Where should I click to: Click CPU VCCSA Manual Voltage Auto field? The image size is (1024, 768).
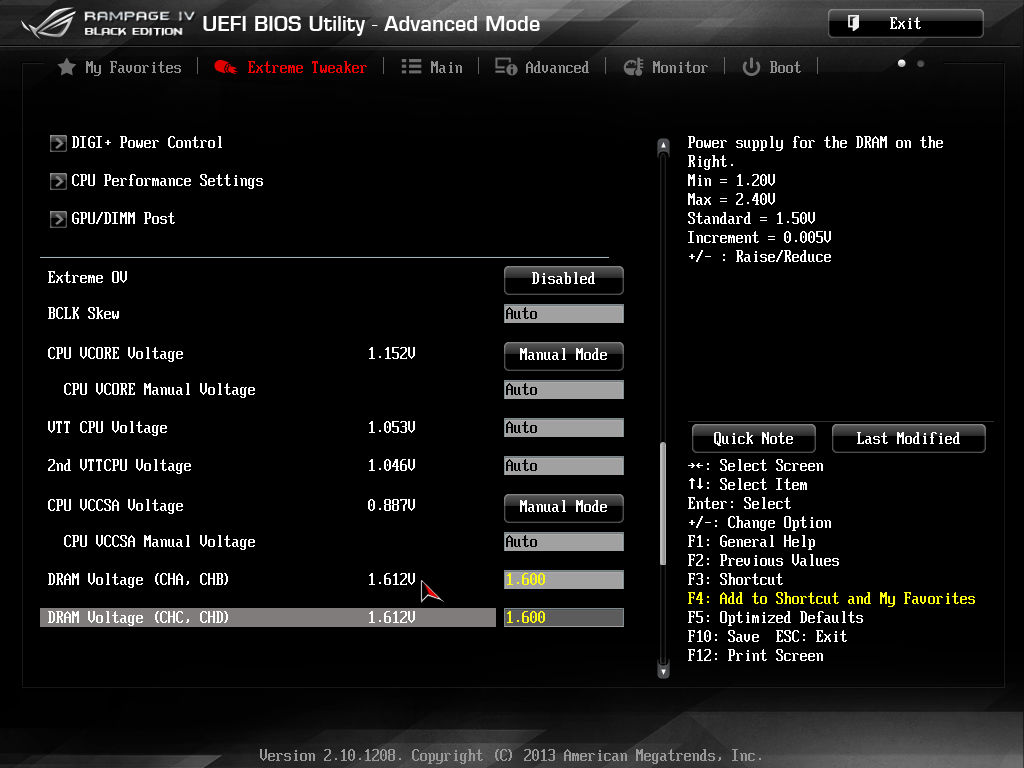point(564,541)
